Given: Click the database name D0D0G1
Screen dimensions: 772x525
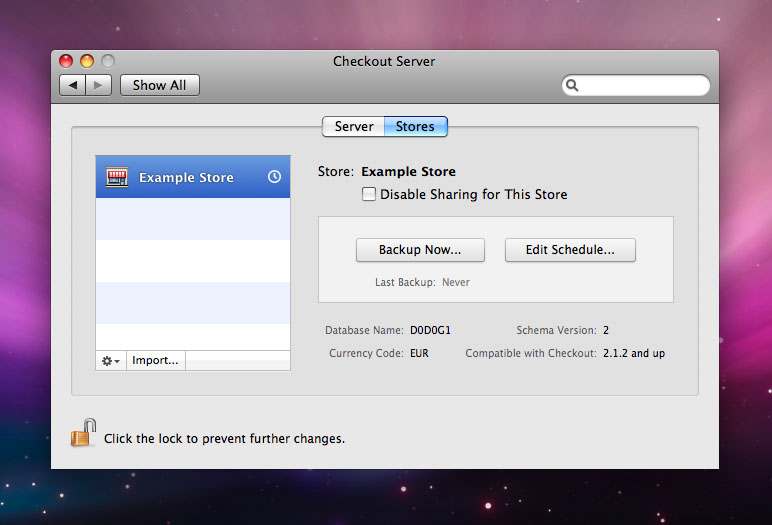Looking at the screenshot, I should (430, 330).
